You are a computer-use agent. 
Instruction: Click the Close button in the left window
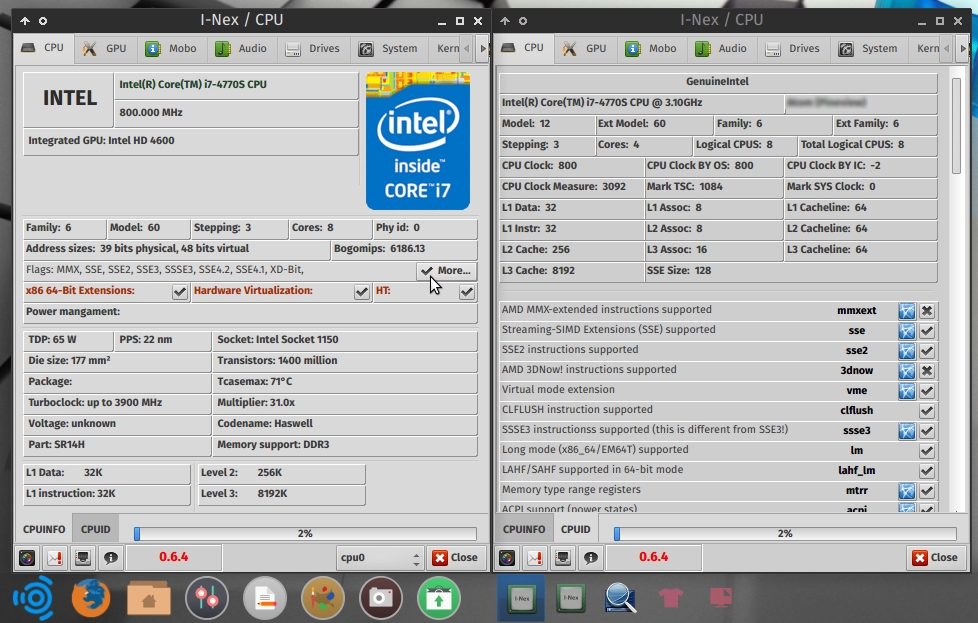point(456,558)
